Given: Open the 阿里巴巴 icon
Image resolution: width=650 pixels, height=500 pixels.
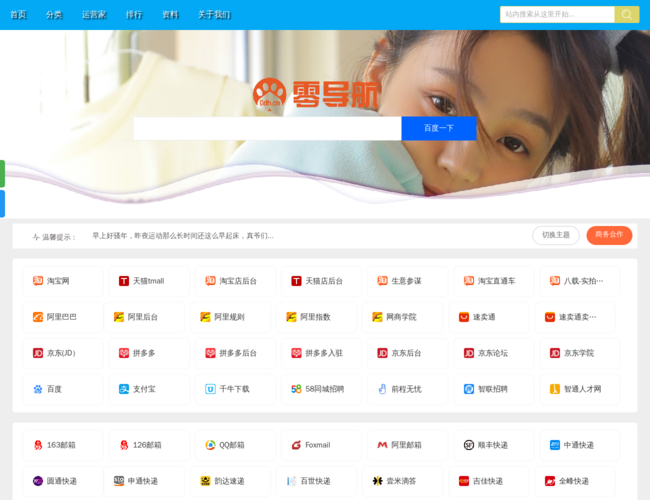Looking at the screenshot, I should [x=38, y=317].
